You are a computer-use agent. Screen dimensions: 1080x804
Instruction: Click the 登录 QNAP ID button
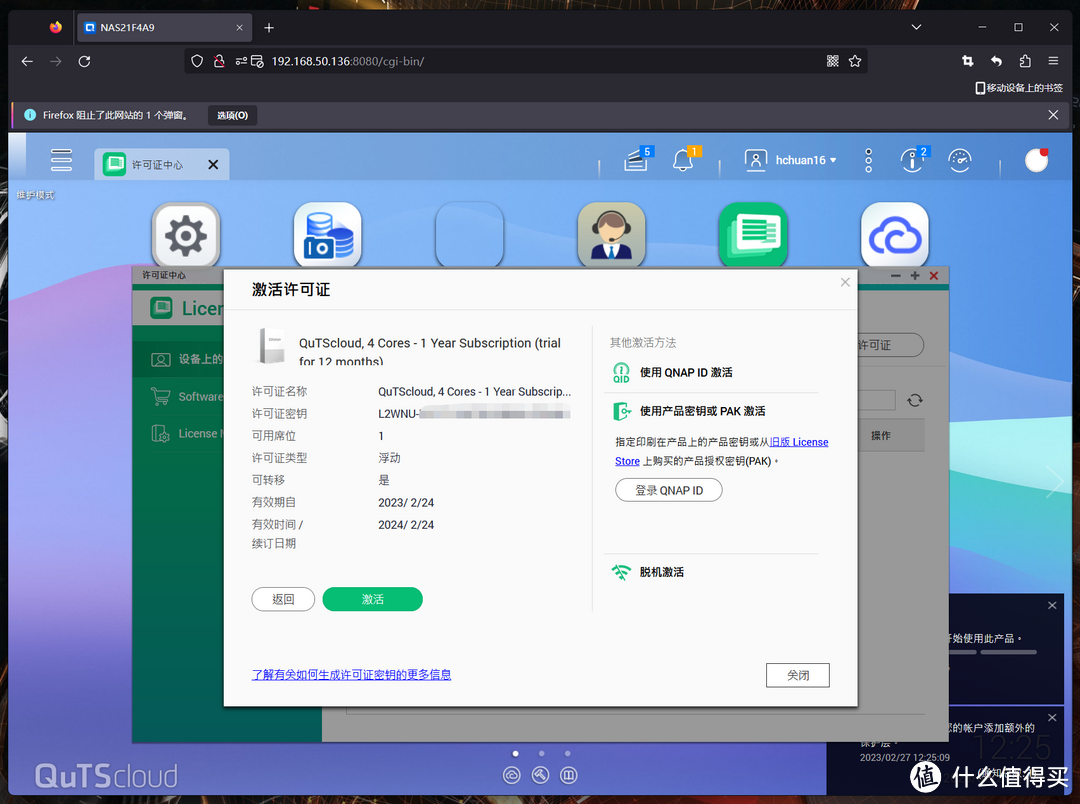(669, 491)
